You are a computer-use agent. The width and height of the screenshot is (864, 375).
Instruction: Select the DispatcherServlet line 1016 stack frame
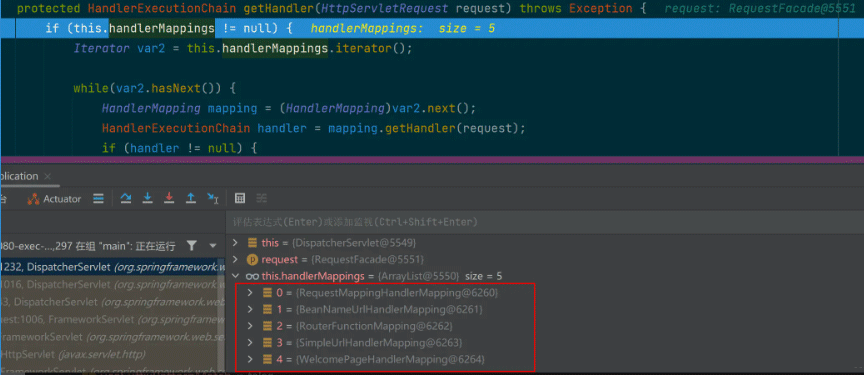coord(112,284)
